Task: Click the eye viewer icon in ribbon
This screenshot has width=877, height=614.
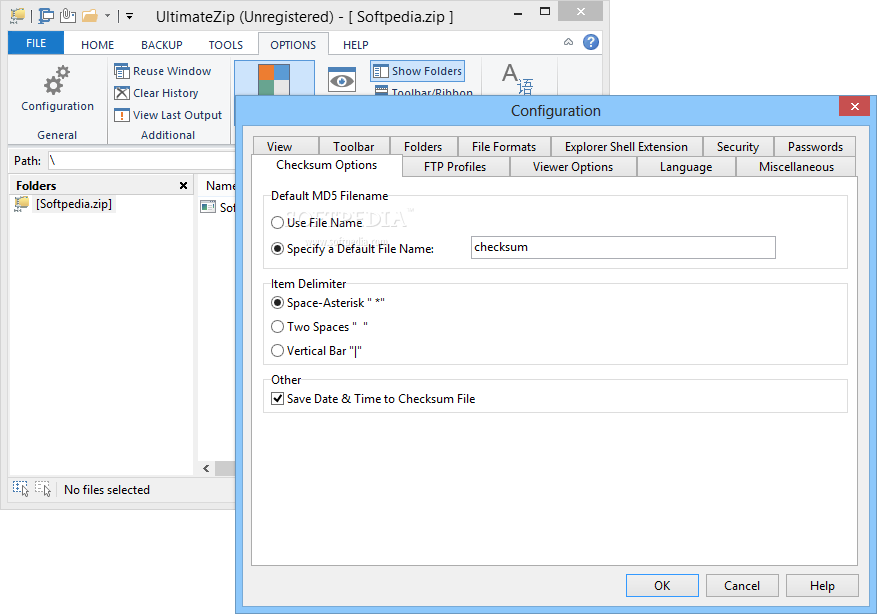Action: click(342, 81)
